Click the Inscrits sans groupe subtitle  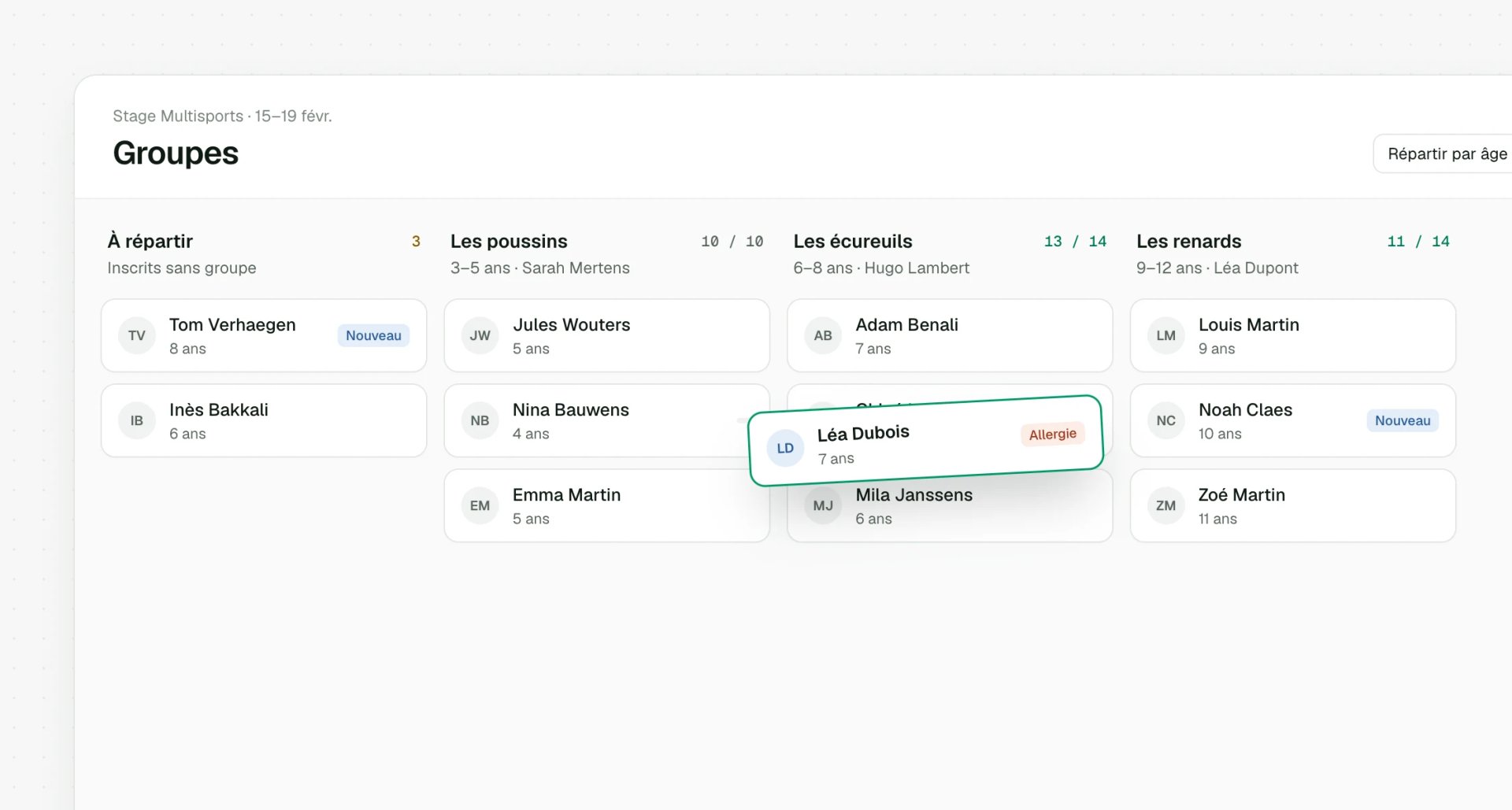click(182, 268)
